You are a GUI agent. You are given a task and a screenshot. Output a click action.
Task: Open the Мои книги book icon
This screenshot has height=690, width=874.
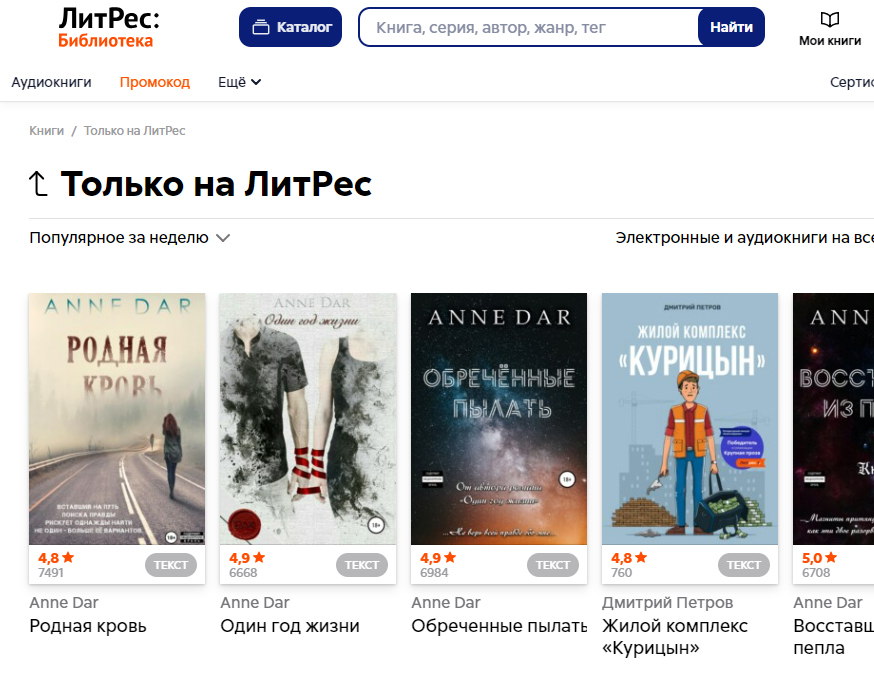(829, 21)
